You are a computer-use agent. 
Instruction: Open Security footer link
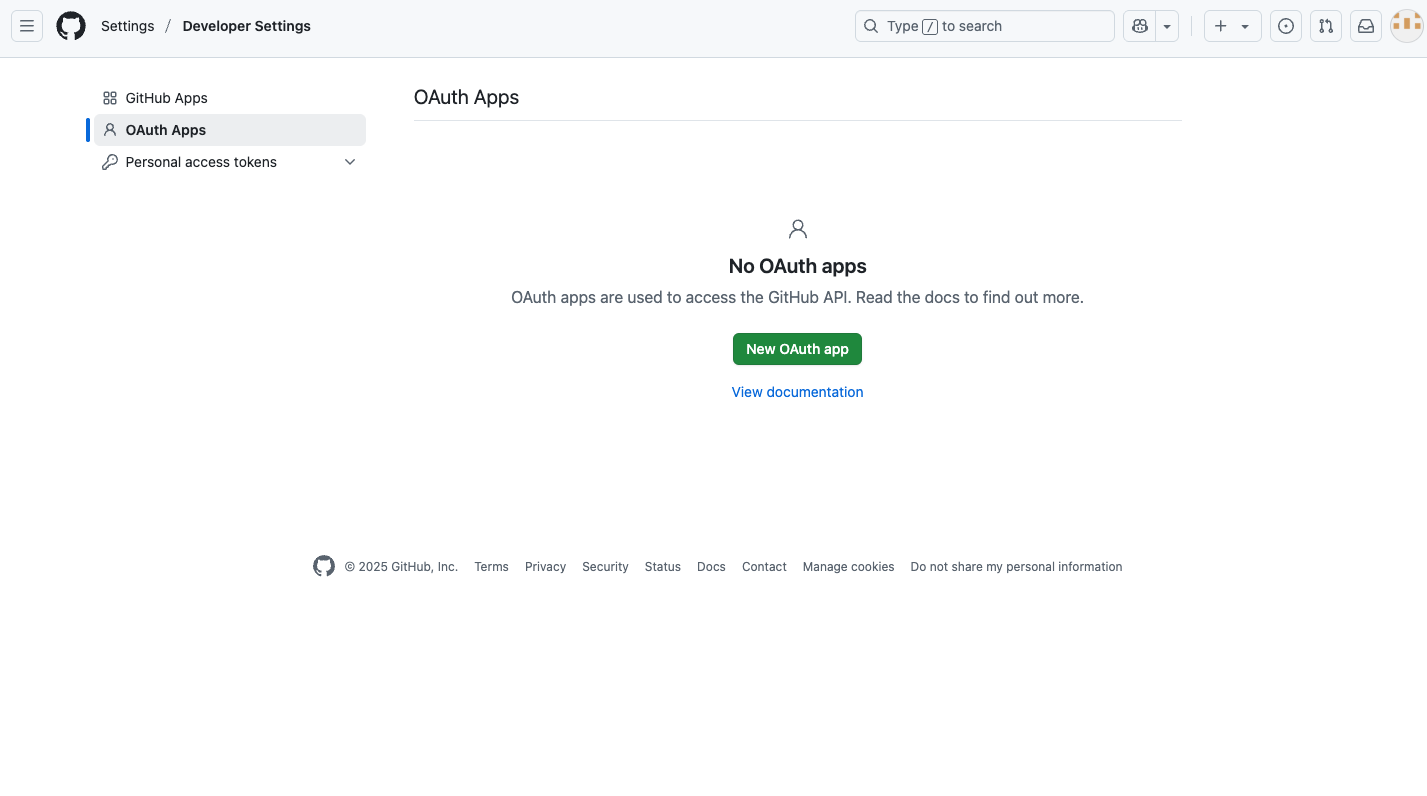(605, 567)
